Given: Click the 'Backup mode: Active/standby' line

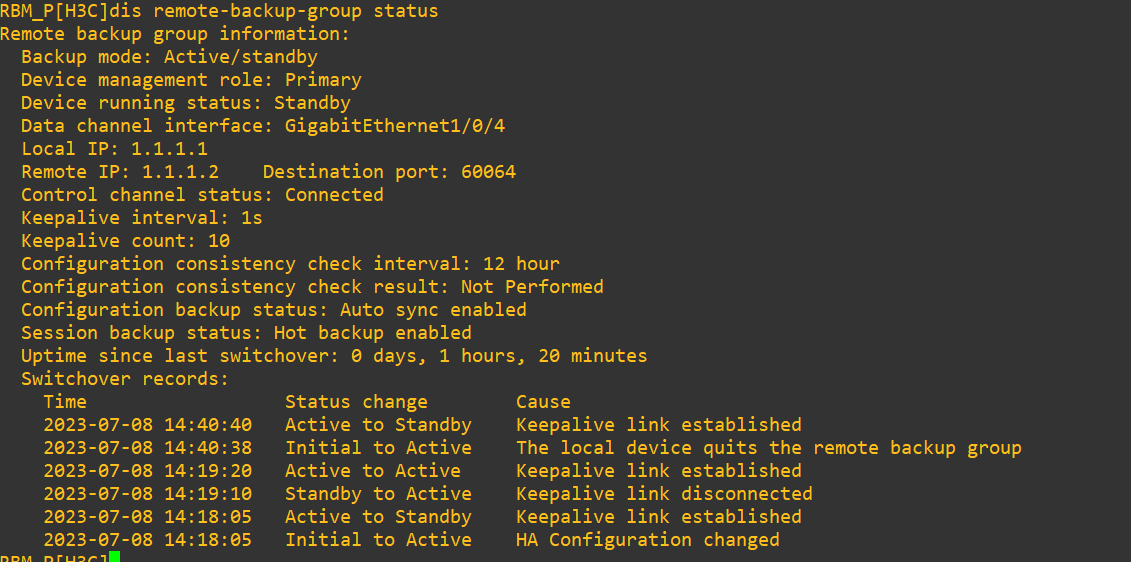Looking at the screenshot, I should pyautogui.click(x=169, y=57).
